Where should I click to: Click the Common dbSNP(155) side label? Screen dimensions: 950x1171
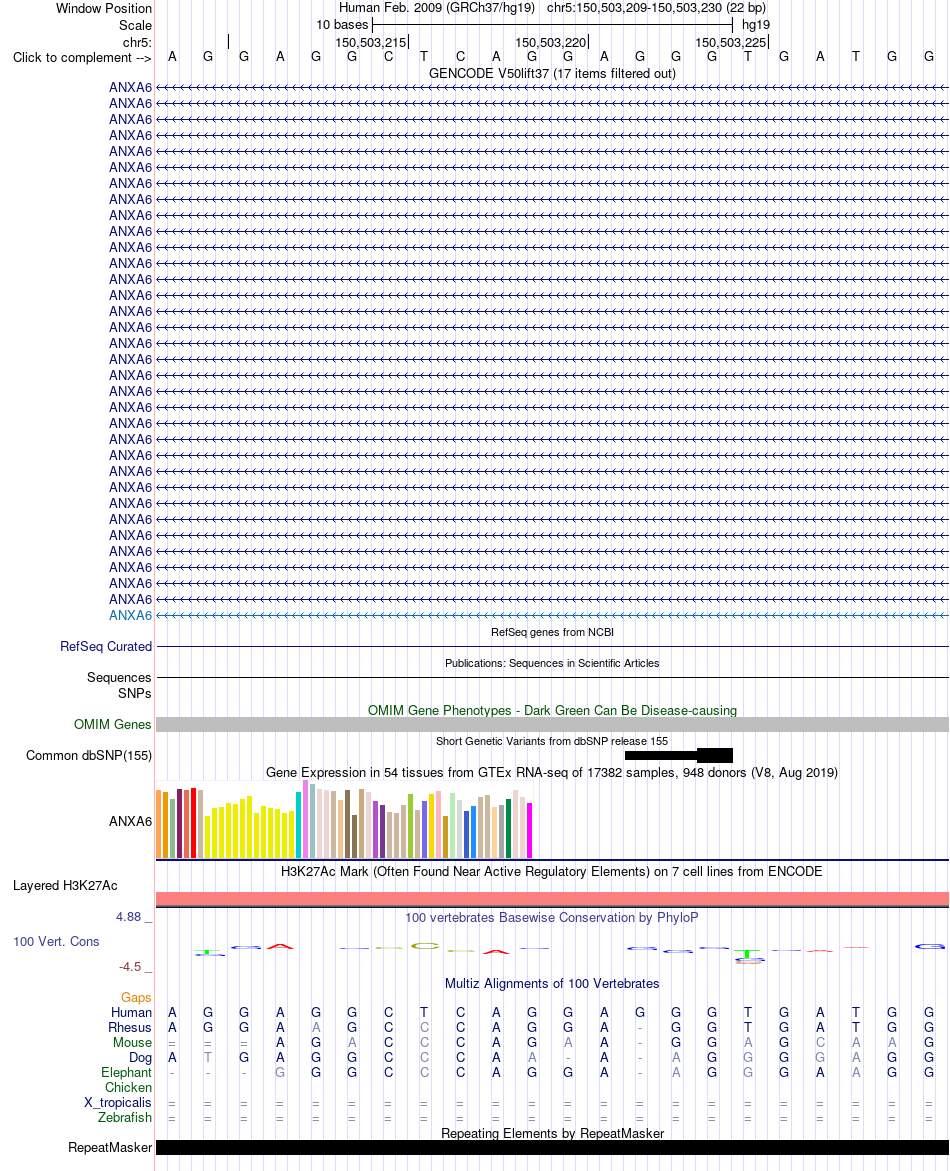coord(89,756)
